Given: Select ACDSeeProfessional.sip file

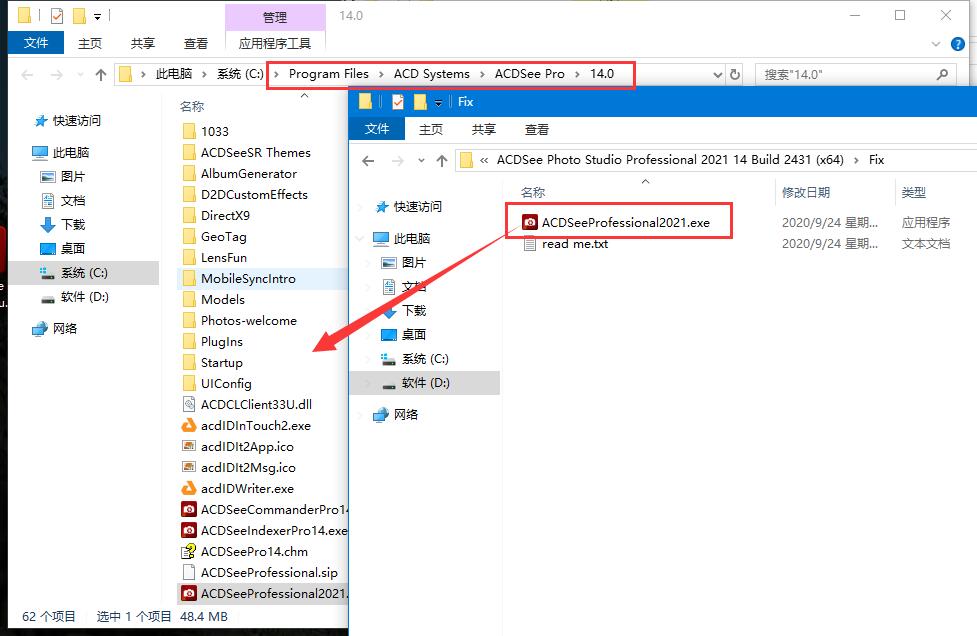Looking at the screenshot, I should point(260,572).
